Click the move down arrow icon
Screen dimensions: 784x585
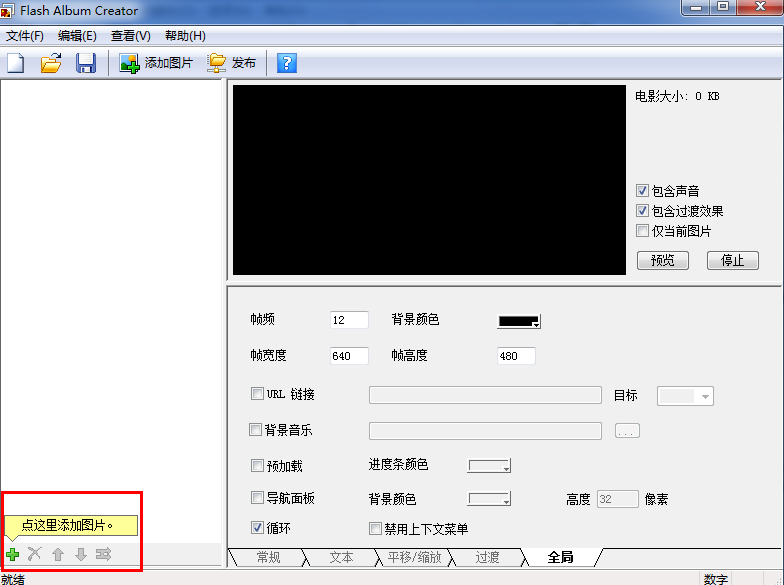[x=80, y=554]
